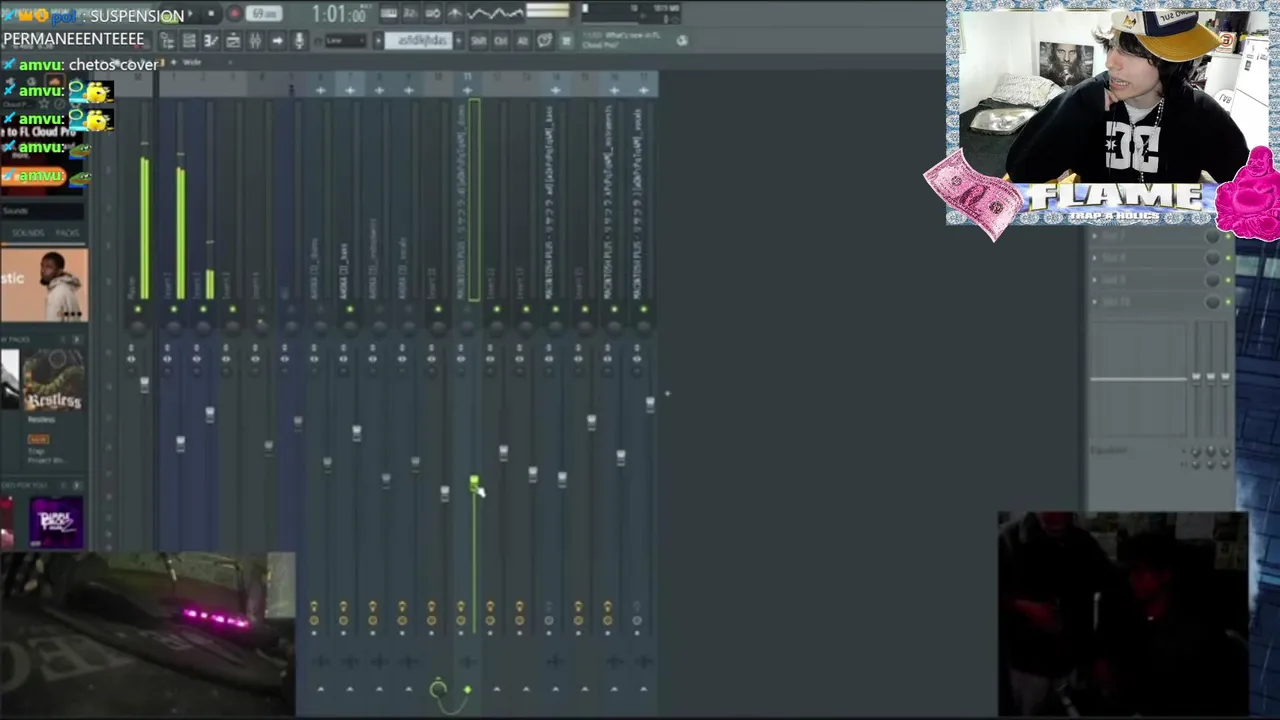
Task: Click the Stop button in transport
Action: [211, 14]
